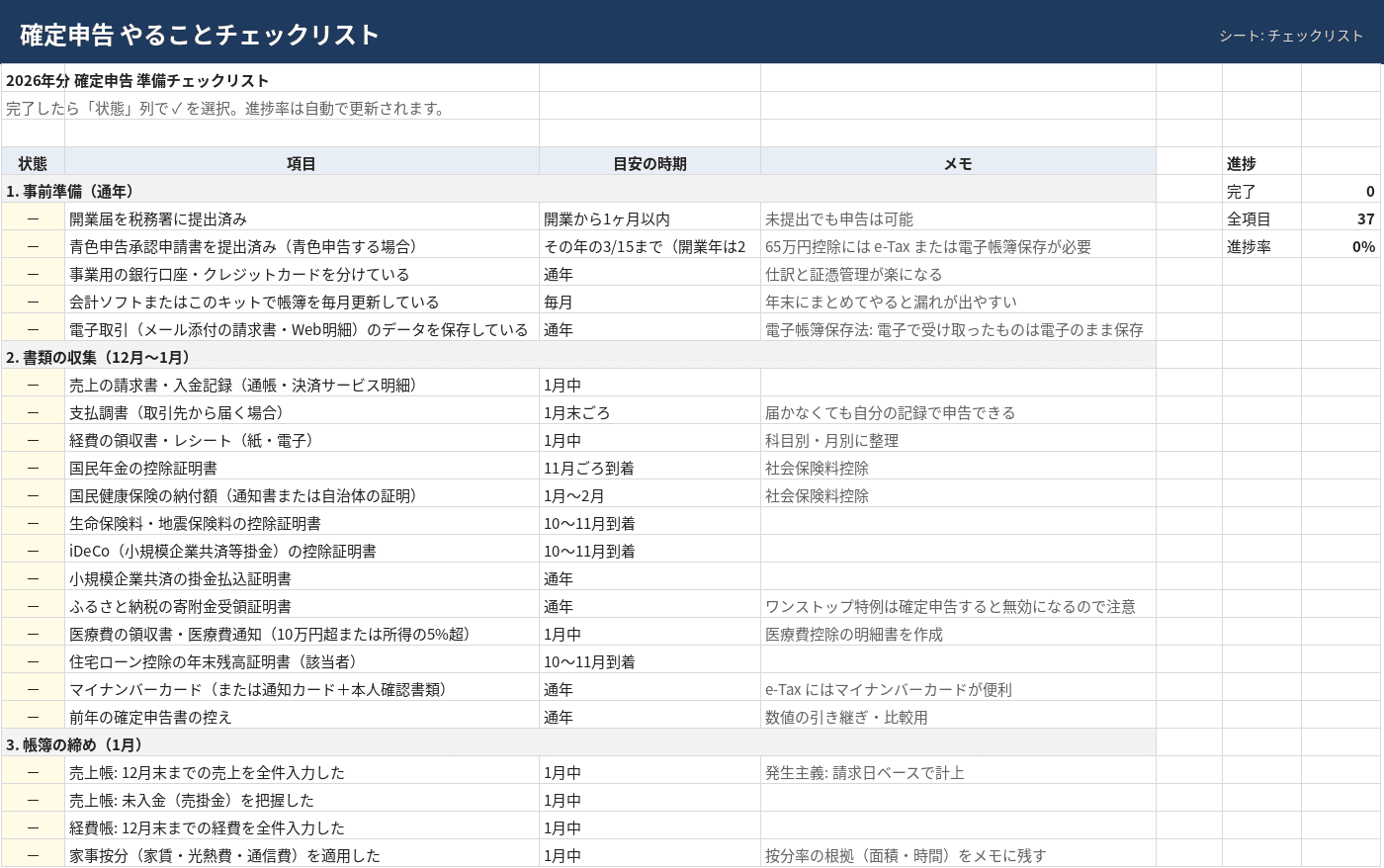Click the シート: チェックリスト label
Screen dimensions: 1384x868
[x=1291, y=36]
